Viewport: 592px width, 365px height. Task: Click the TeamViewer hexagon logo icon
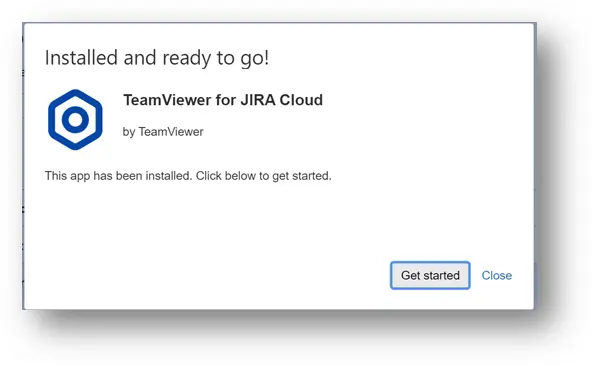pos(75,120)
